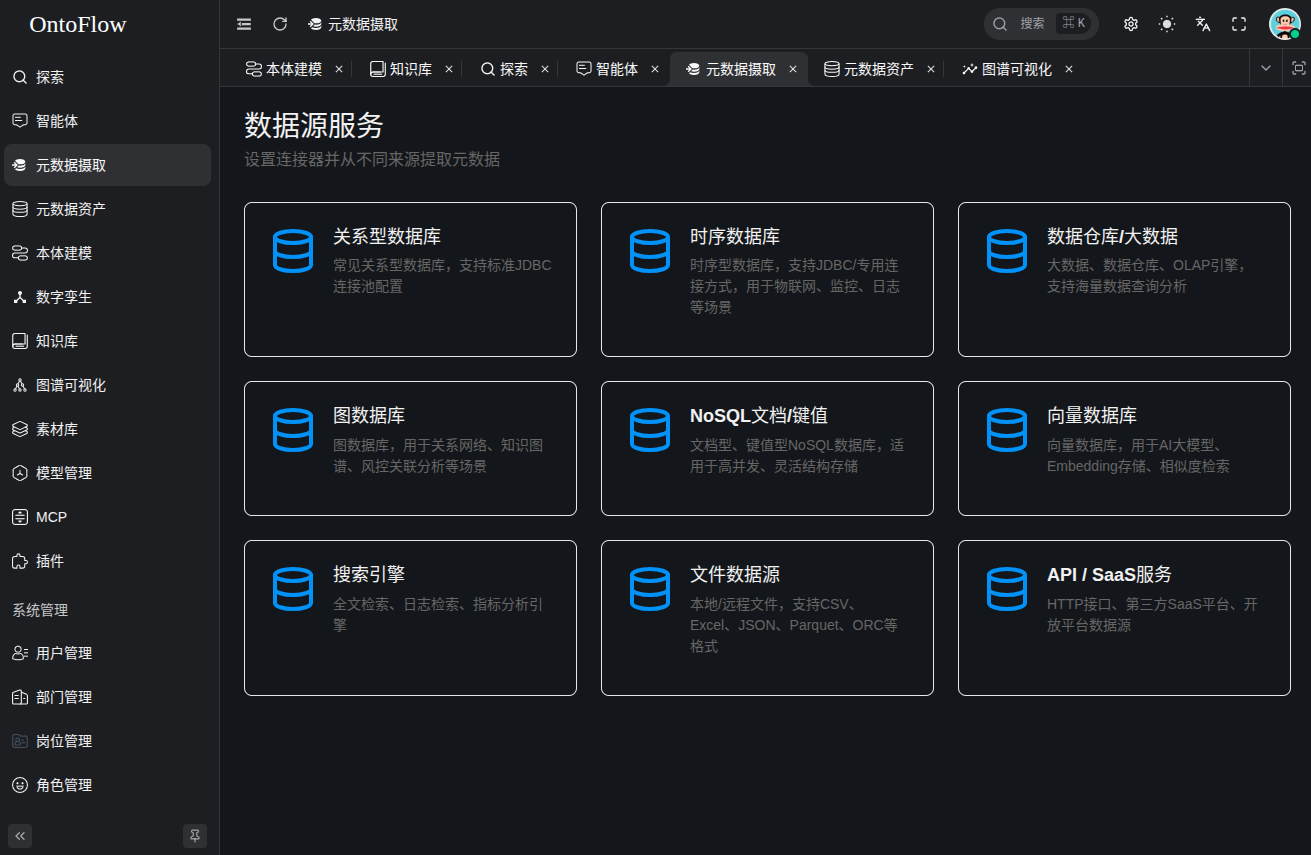This screenshot has height=855, width=1311.
Task: Open the 向量数据库 card
Action: 1124,448
